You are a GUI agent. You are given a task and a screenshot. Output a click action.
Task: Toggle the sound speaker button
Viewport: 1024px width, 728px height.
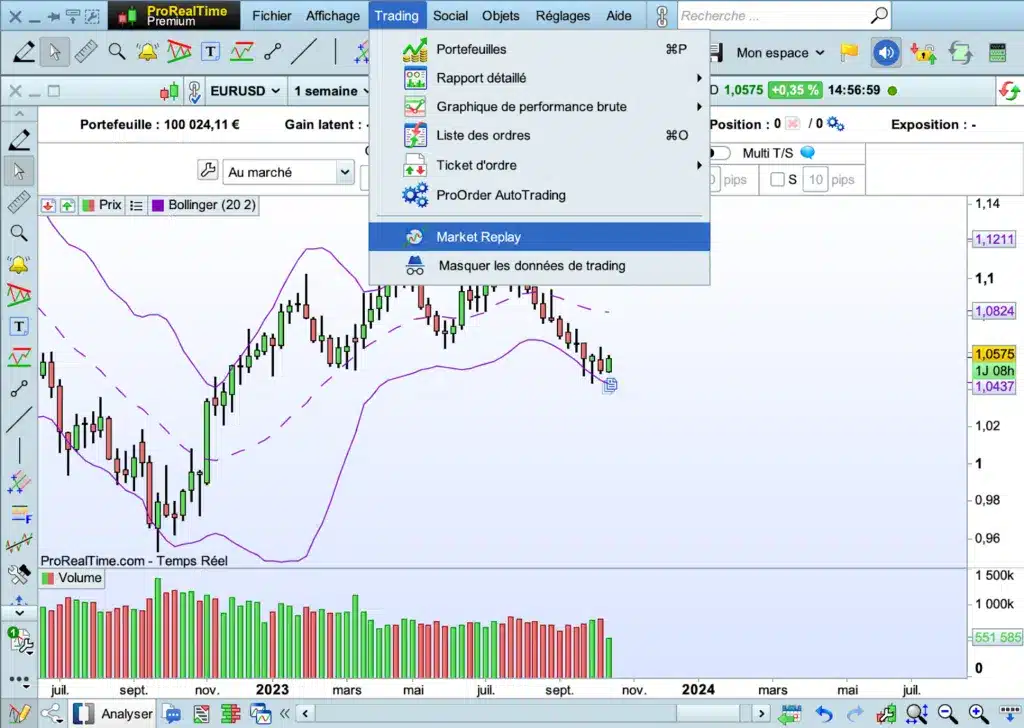pyautogui.click(x=885, y=52)
